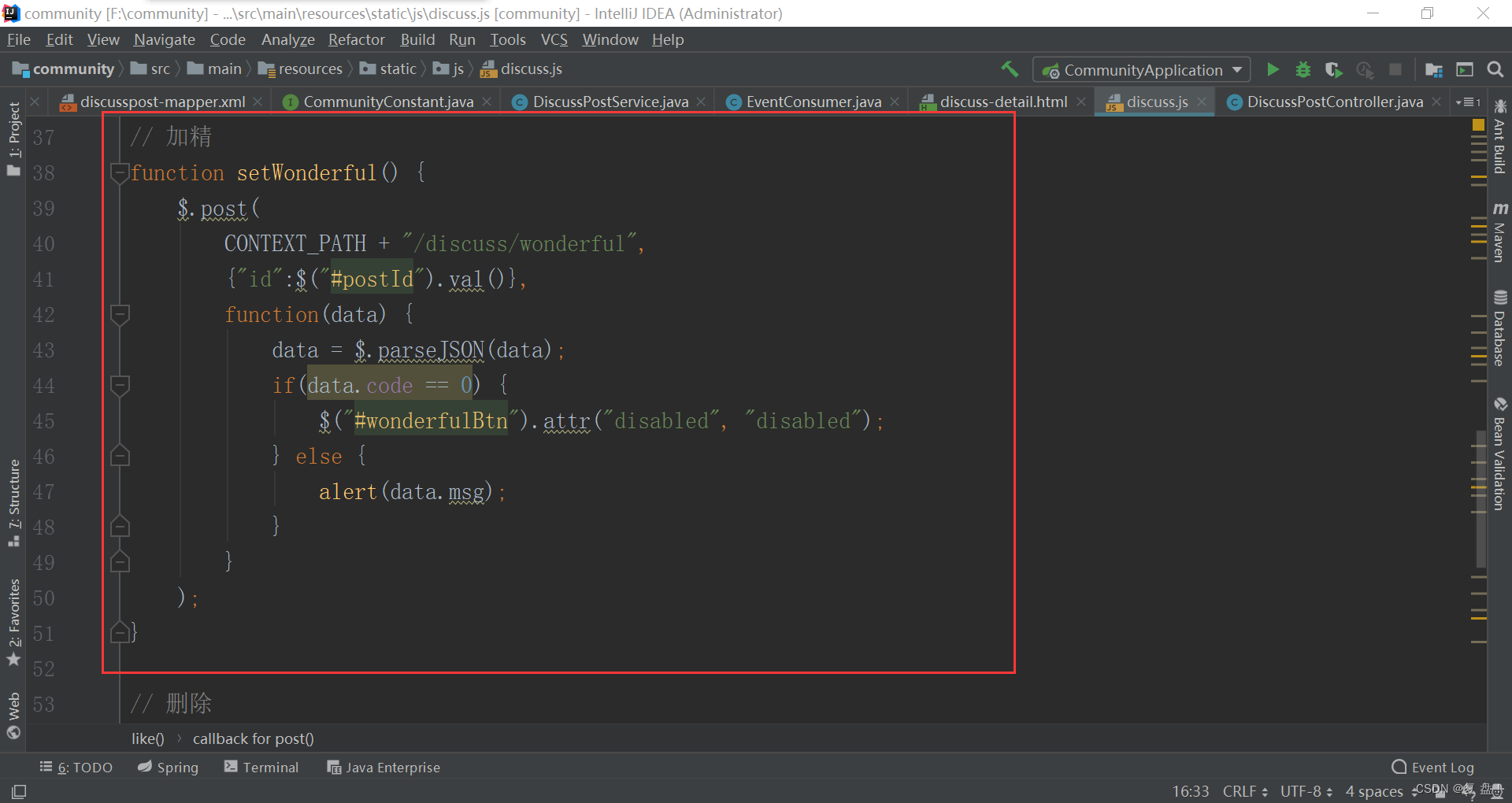The height and width of the screenshot is (803, 1512).
Task: Close the DiscussPostController.java tab
Action: (x=1436, y=102)
